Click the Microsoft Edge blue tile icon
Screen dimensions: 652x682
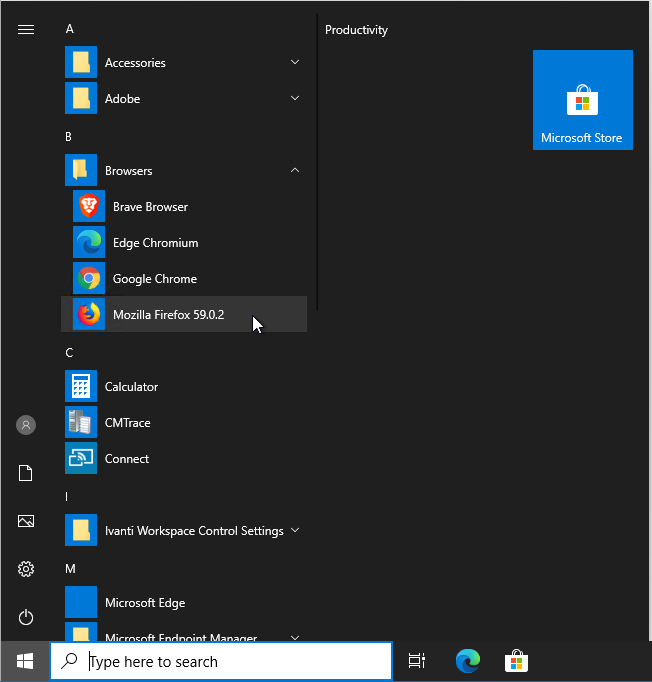81,602
